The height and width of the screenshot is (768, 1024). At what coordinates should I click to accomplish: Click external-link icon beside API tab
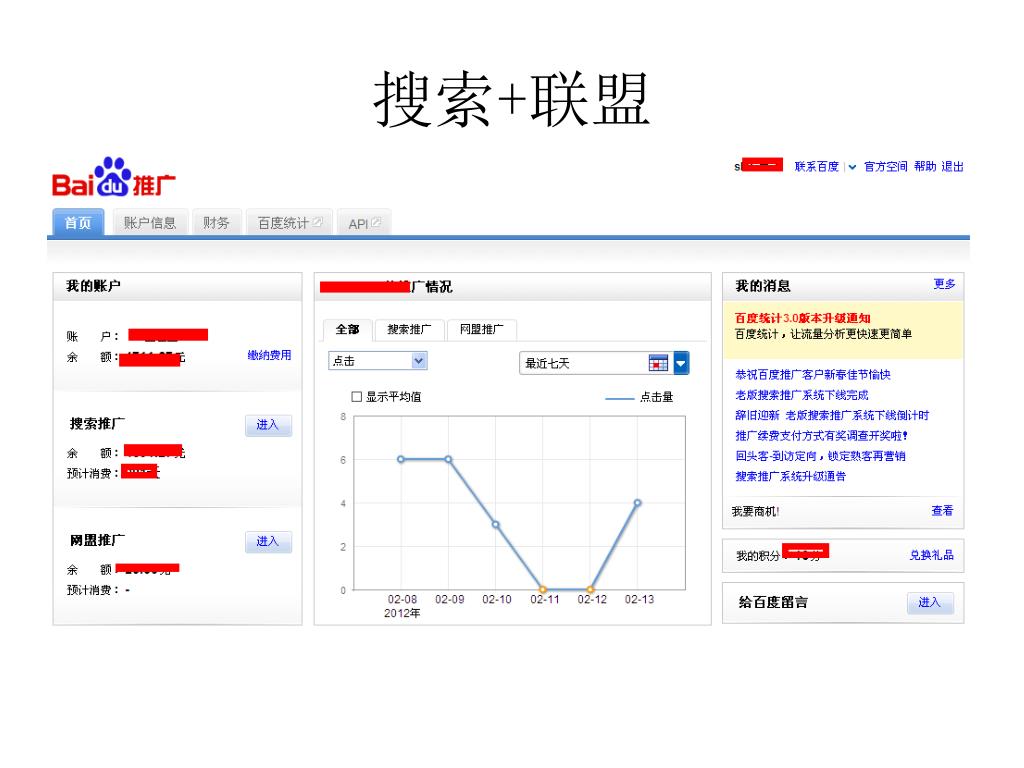(376, 223)
